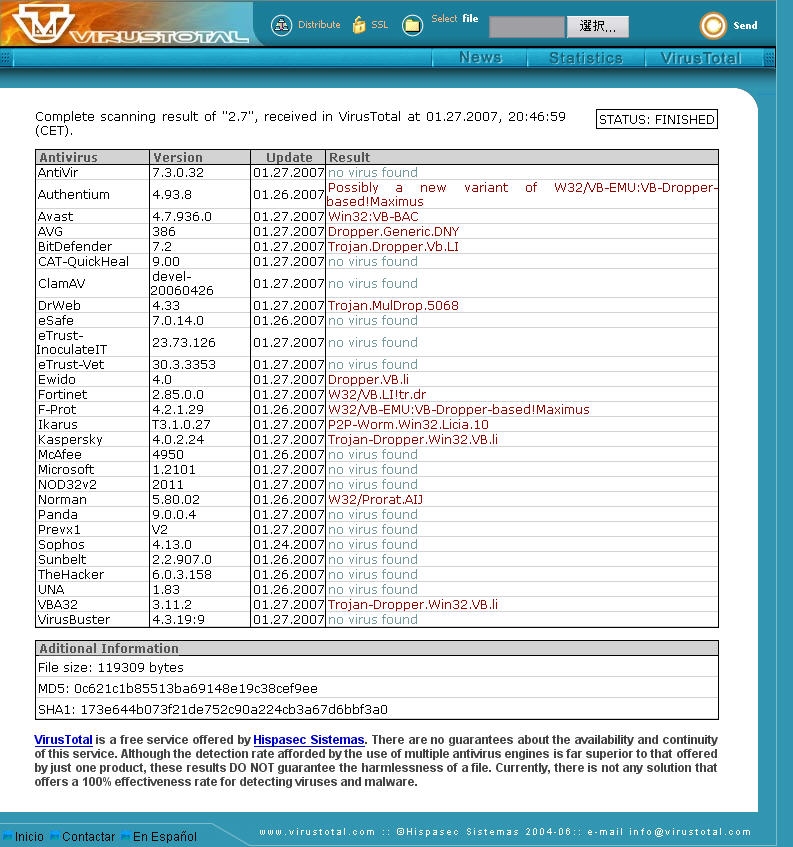Viewport: 793px width, 847px height.
Task: Click the Version column header
Action: (x=200, y=157)
